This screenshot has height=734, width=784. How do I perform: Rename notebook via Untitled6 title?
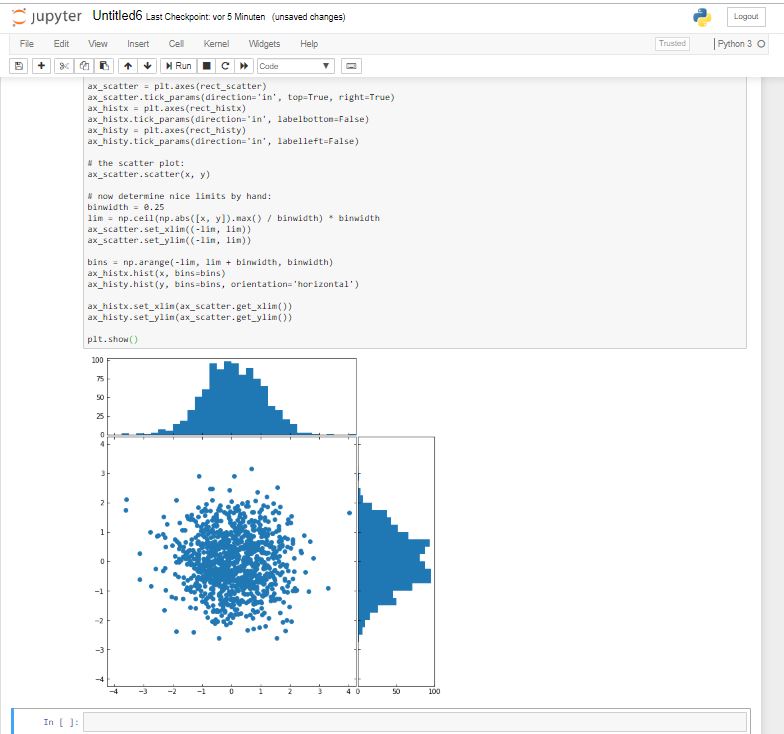[x=118, y=16]
